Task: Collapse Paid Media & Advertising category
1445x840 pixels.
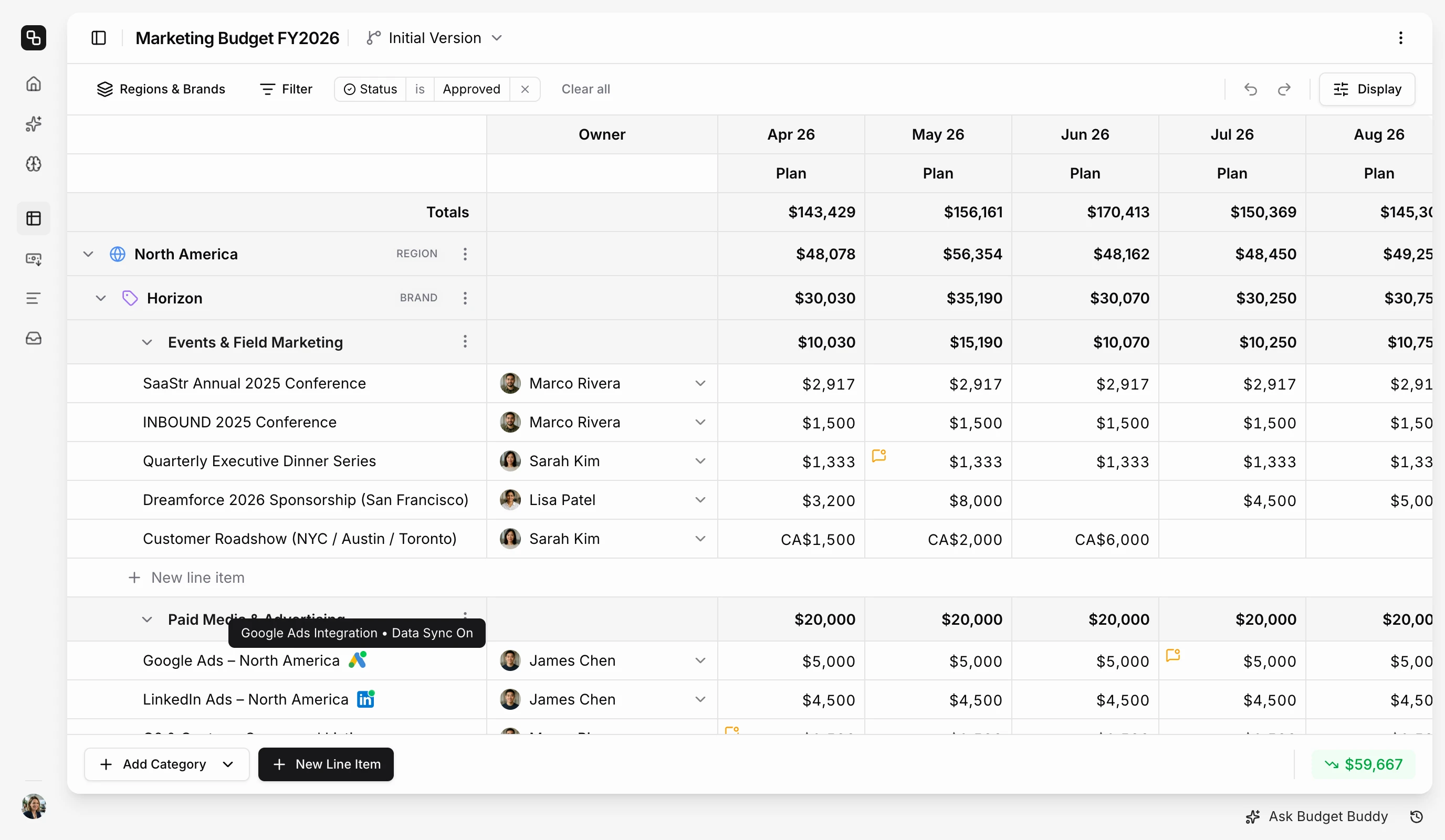Action: pyautogui.click(x=147, y=619)
